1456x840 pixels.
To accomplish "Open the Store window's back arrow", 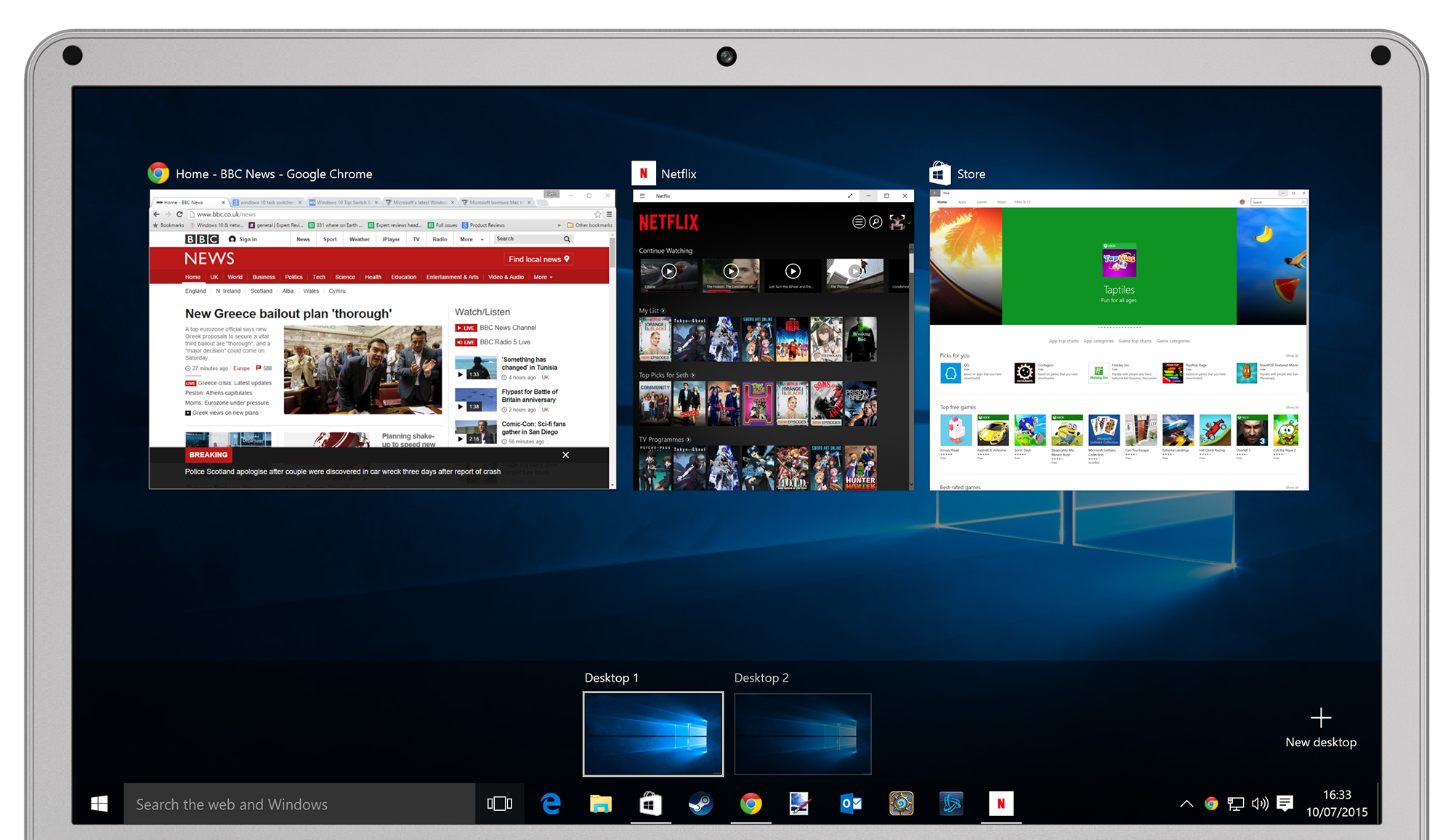I will (935, 193).
